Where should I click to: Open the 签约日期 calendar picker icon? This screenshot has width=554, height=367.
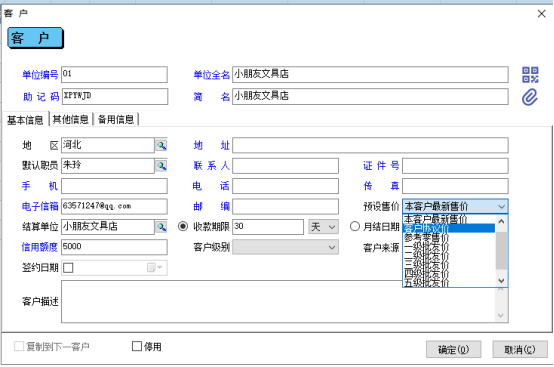click(154, 268)
